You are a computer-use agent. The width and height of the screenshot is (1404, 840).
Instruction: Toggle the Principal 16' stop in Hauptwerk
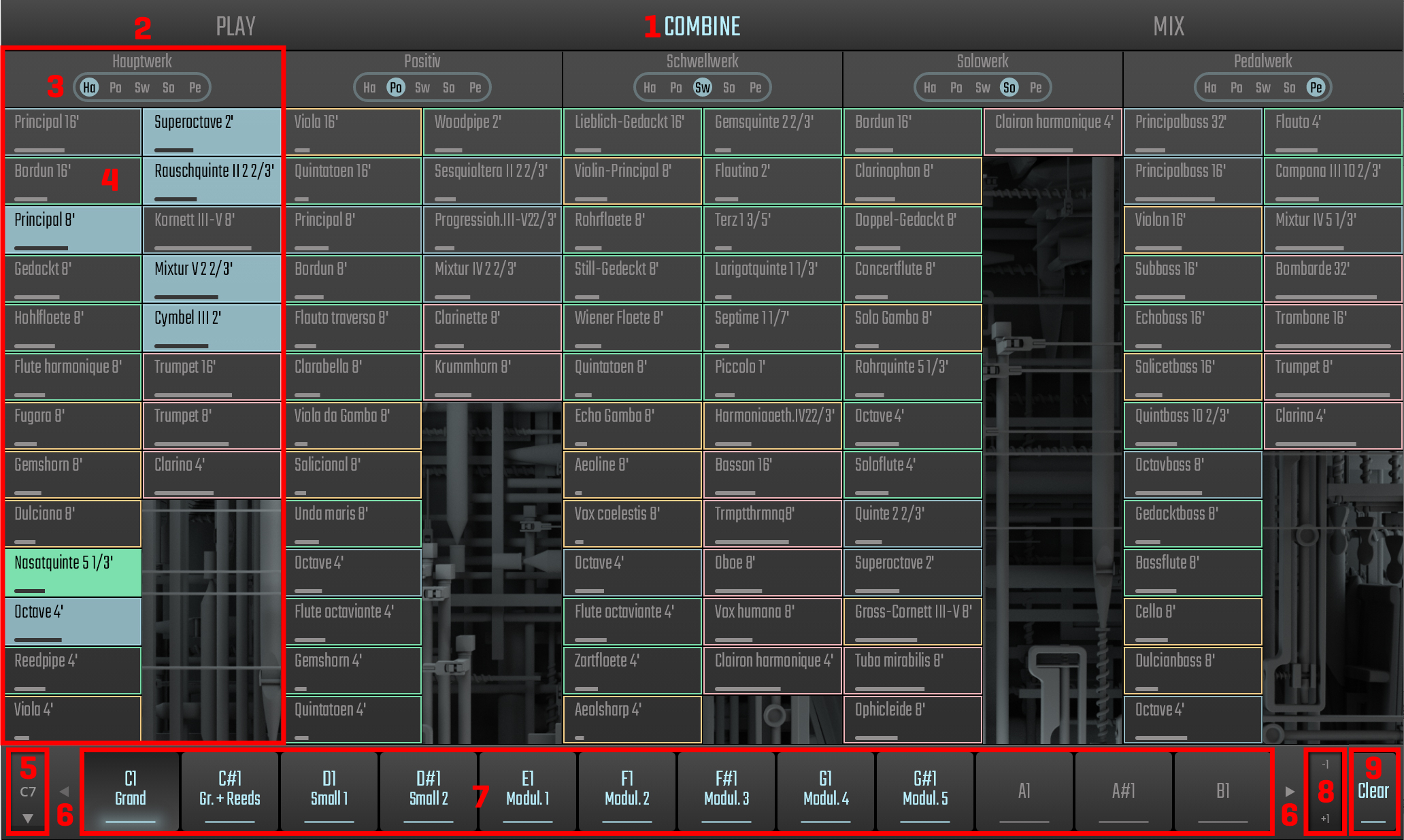(x=73, y=132)
